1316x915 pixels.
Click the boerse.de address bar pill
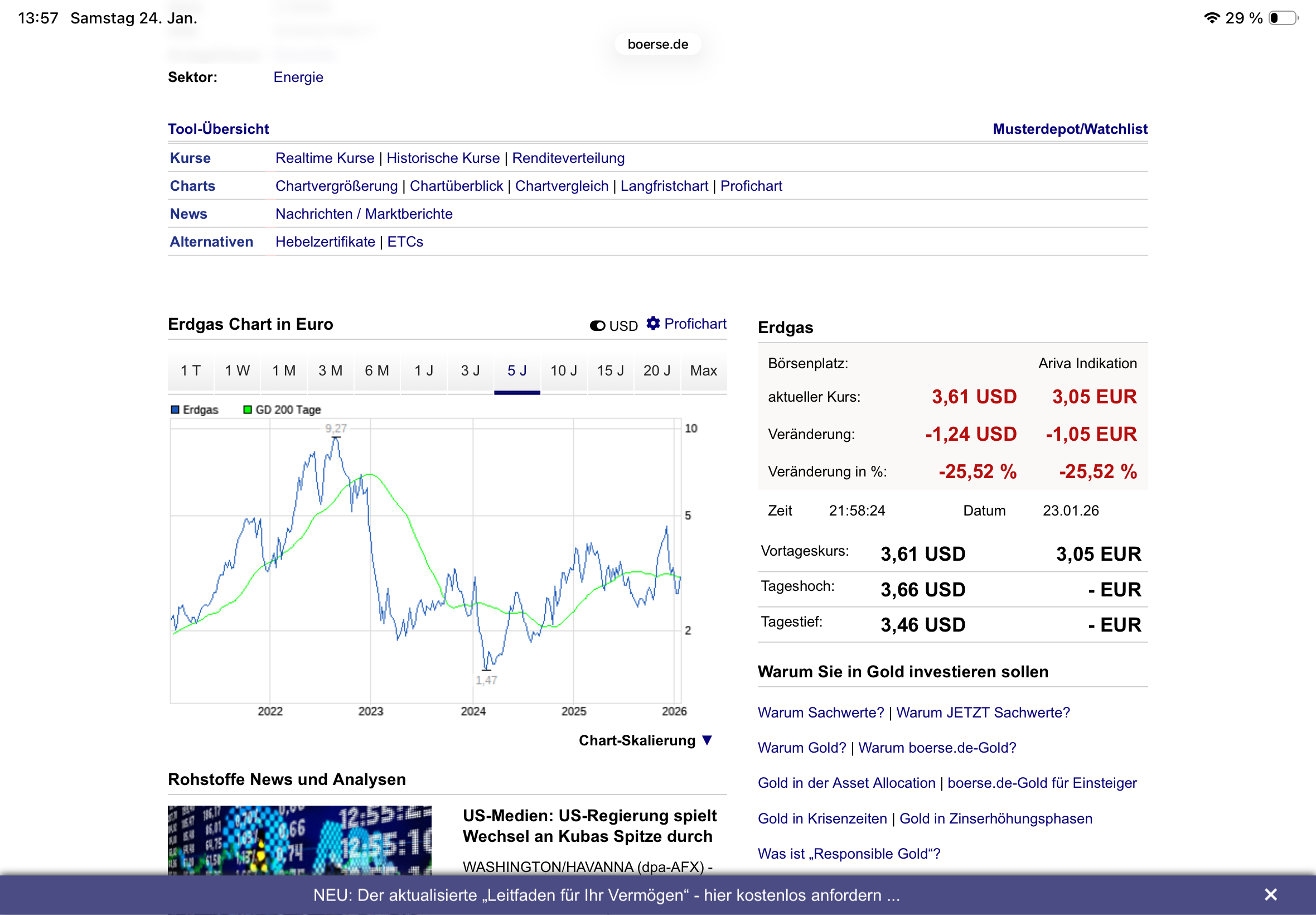[x=657, y=44]
